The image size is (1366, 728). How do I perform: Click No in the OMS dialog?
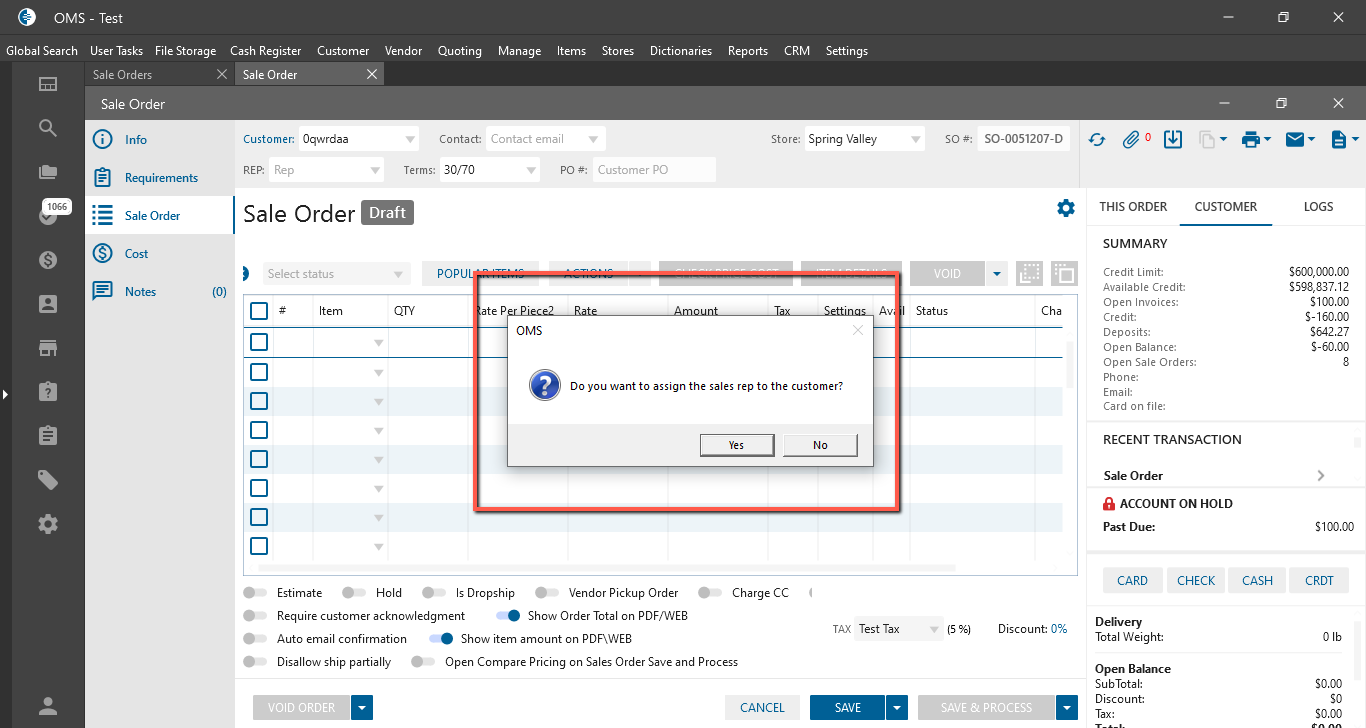coord(820,445)
